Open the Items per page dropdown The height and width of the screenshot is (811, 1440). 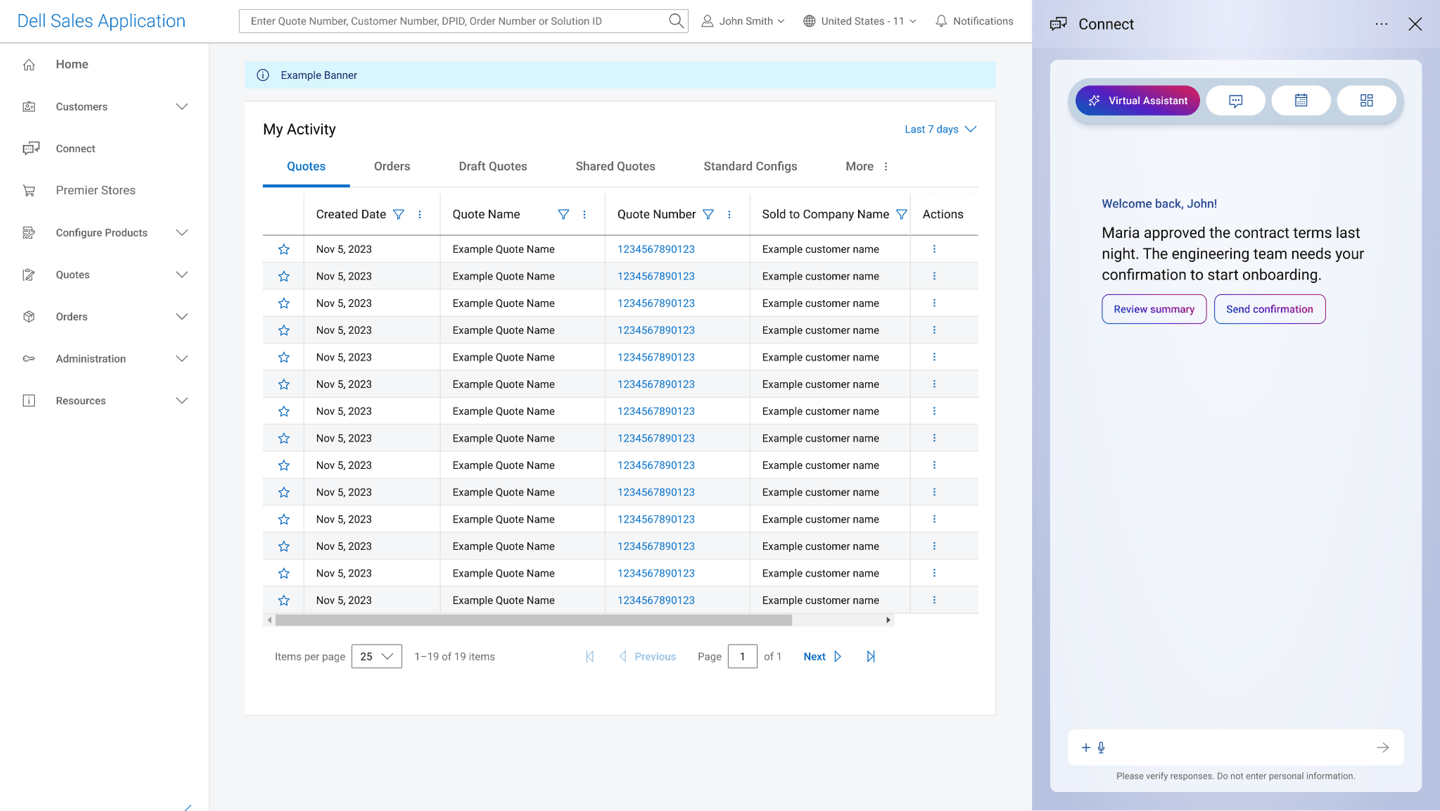pos(377,657)
